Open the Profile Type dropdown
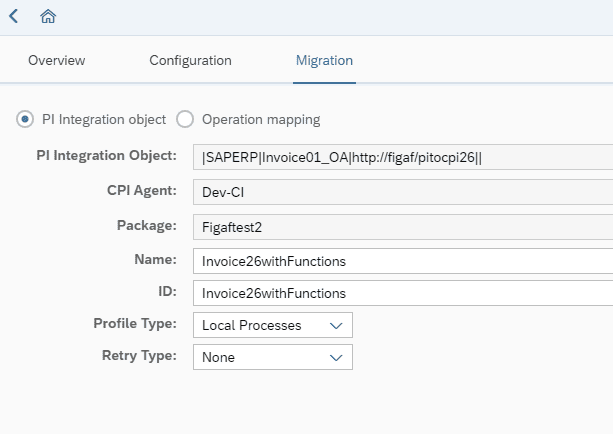This screenshot has width=613, height=434. pos(273,325)
